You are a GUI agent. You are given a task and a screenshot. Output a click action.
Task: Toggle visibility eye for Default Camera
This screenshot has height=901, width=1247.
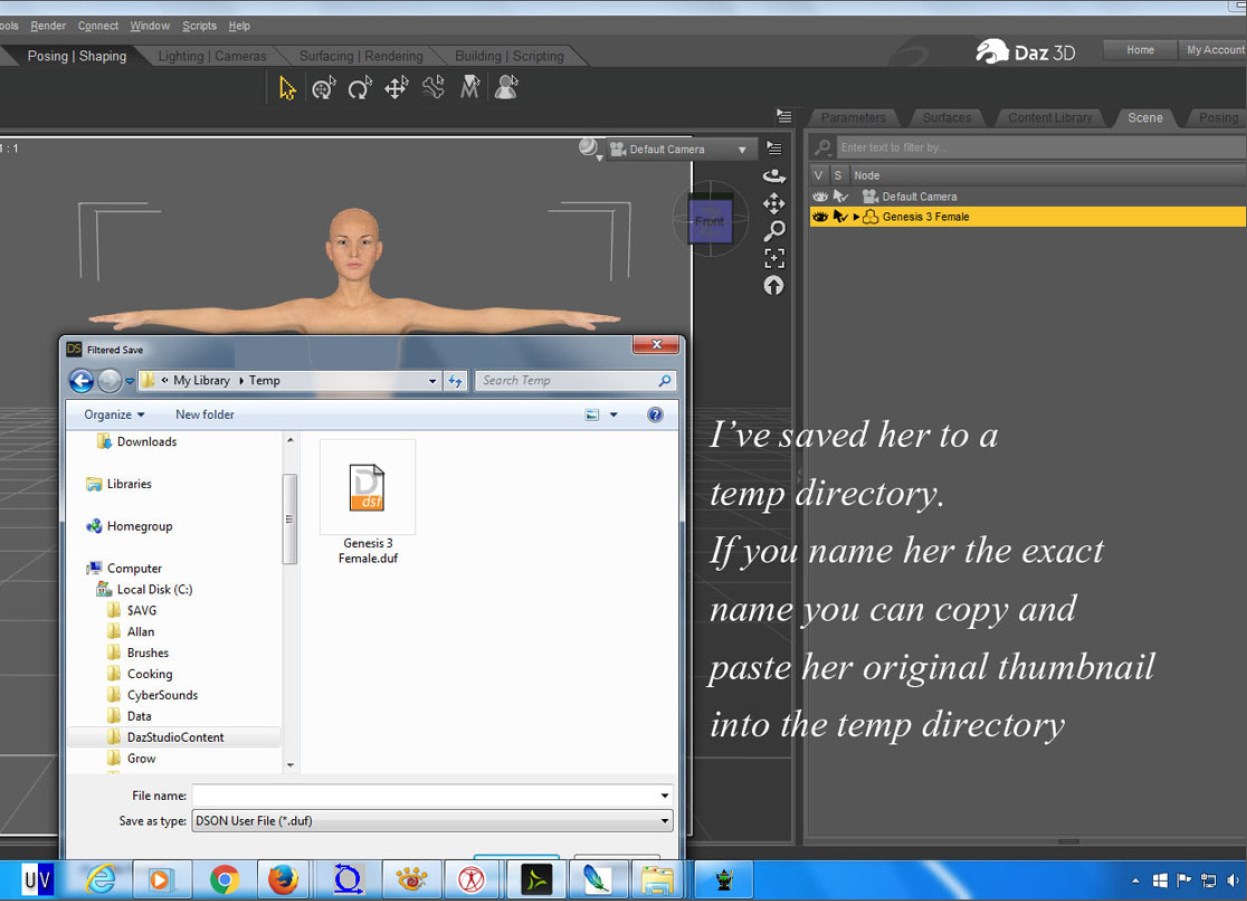click(820, 197)
